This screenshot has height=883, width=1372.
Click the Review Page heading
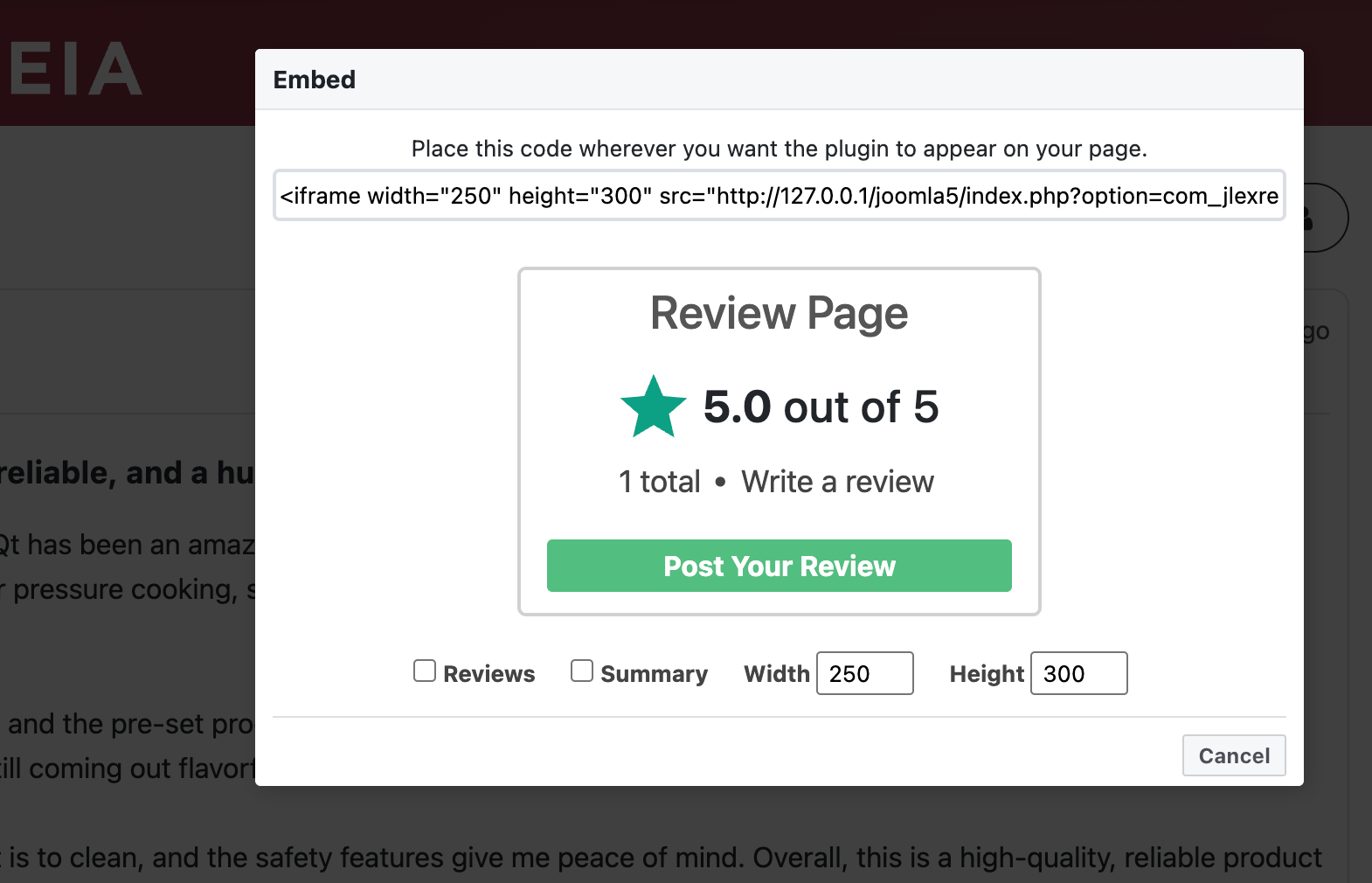point(778,313)
